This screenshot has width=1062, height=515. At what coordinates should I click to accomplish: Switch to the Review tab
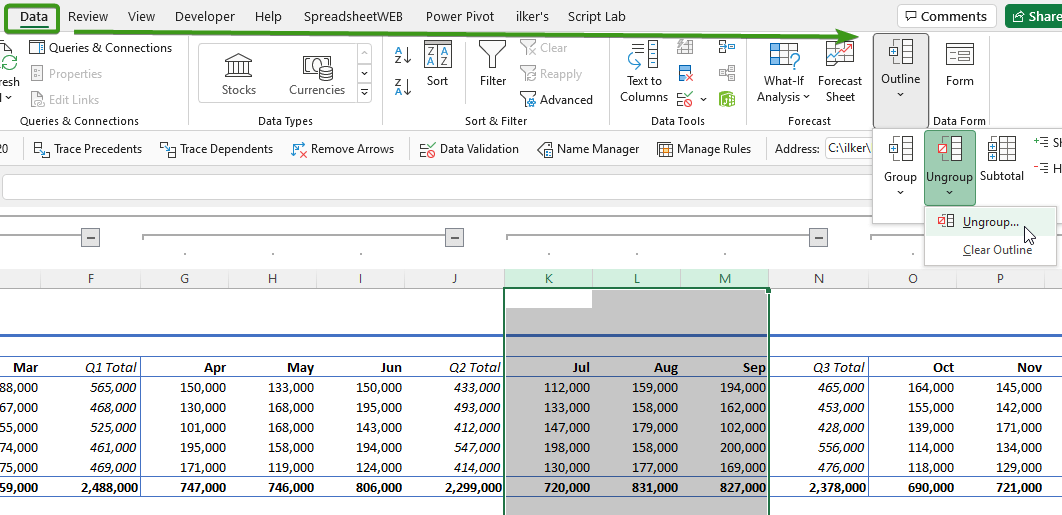pos(87,16)
